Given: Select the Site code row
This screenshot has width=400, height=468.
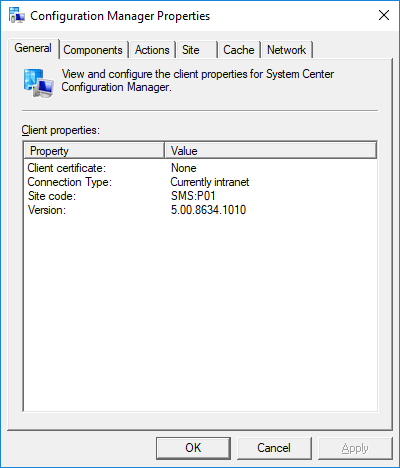Looking at the screenshot, I should 200,196.
